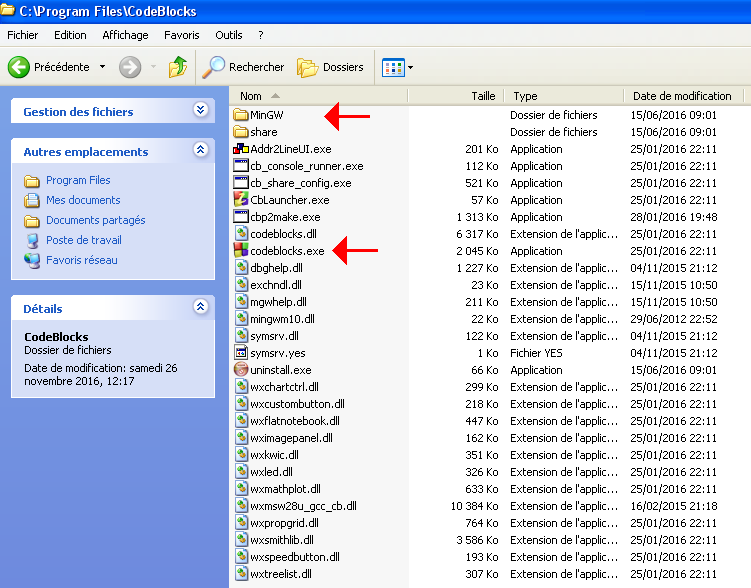Click the codeblocks.dll file icon
751x588 pixels.
pyautogui.click(x=241, y=234)
